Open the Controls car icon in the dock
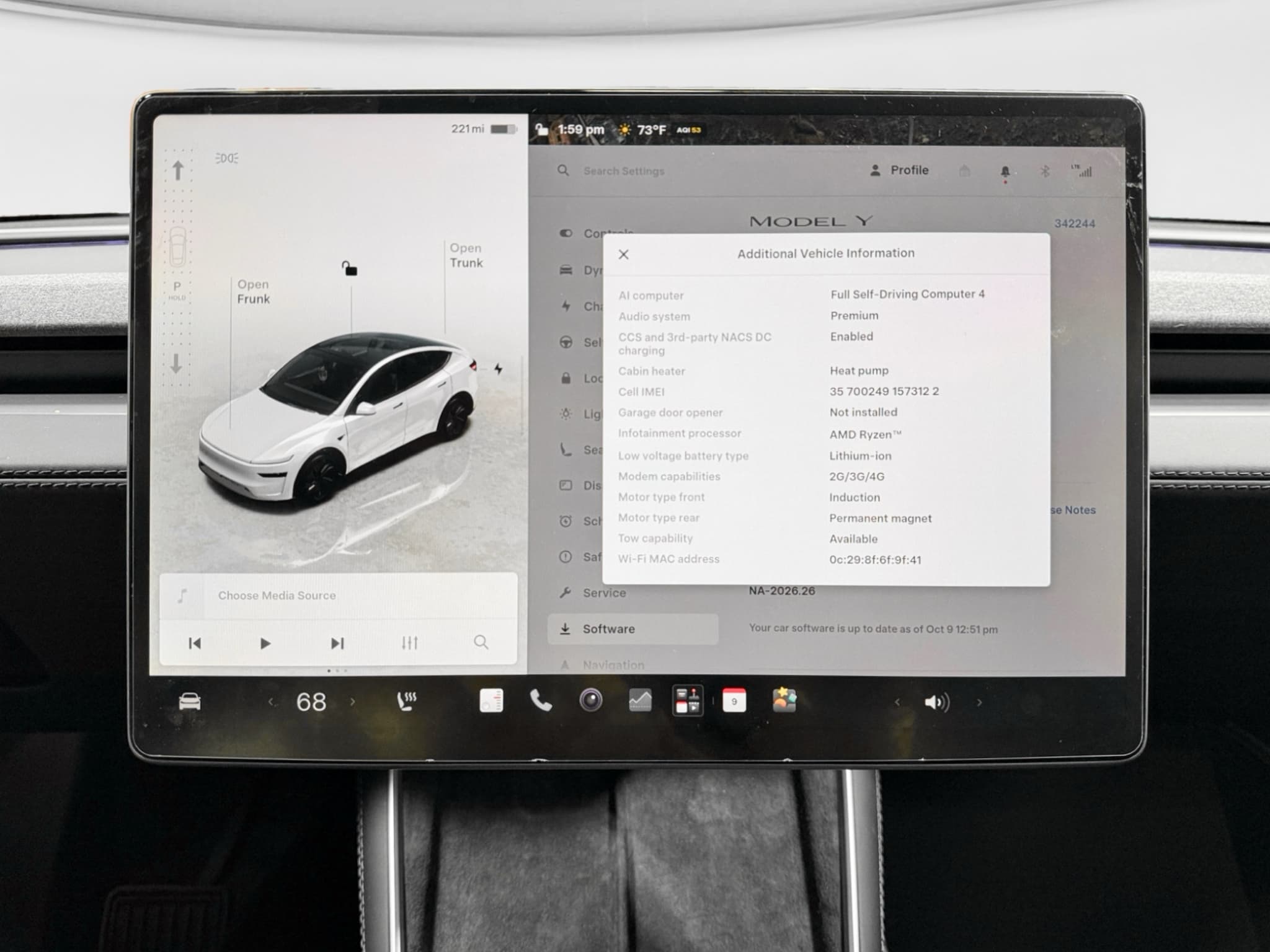Screen dimensions: 1270x952 [190, 702]
